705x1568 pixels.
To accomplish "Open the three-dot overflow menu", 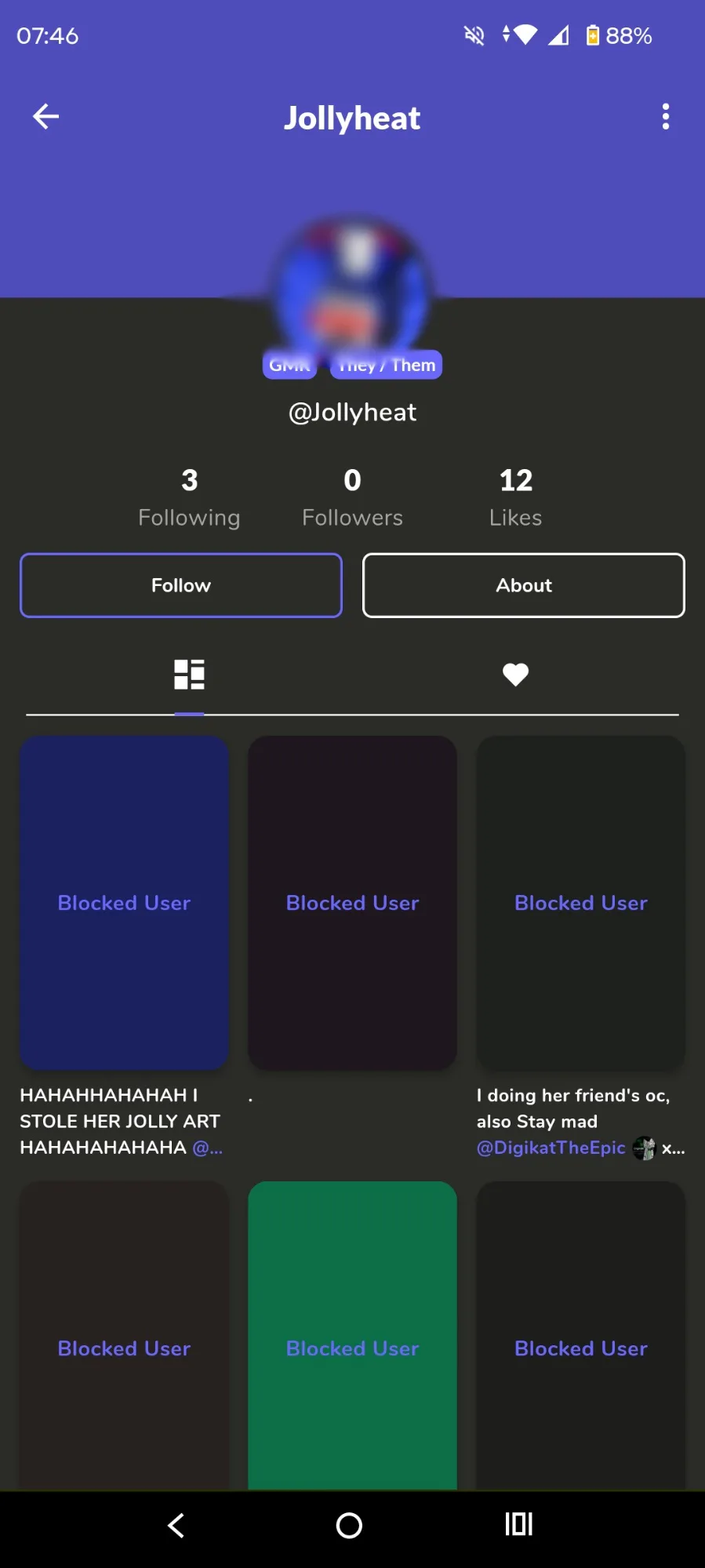I will pyautogui.click(x=665, y=117).
